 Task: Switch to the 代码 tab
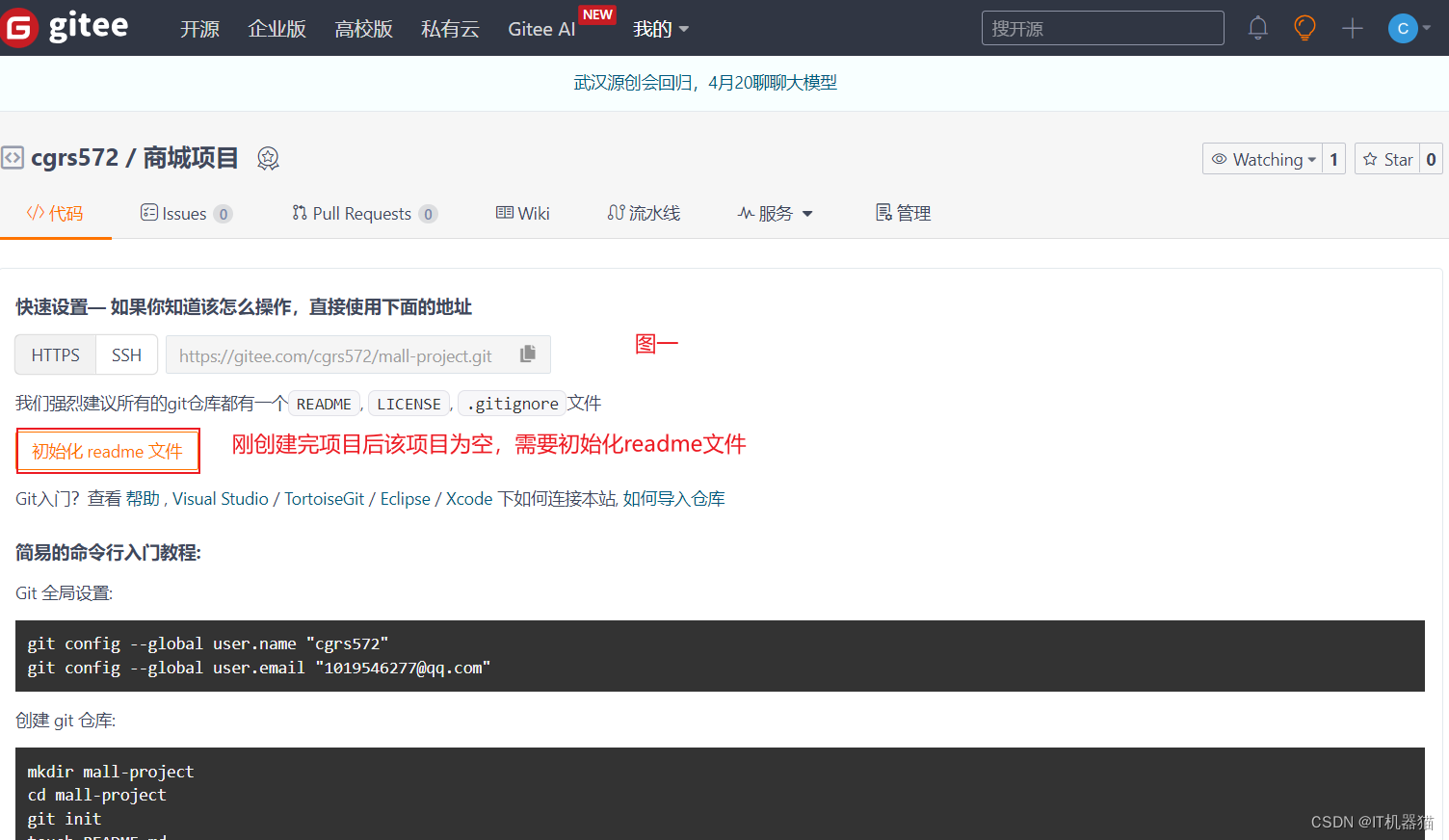[55, 213]
